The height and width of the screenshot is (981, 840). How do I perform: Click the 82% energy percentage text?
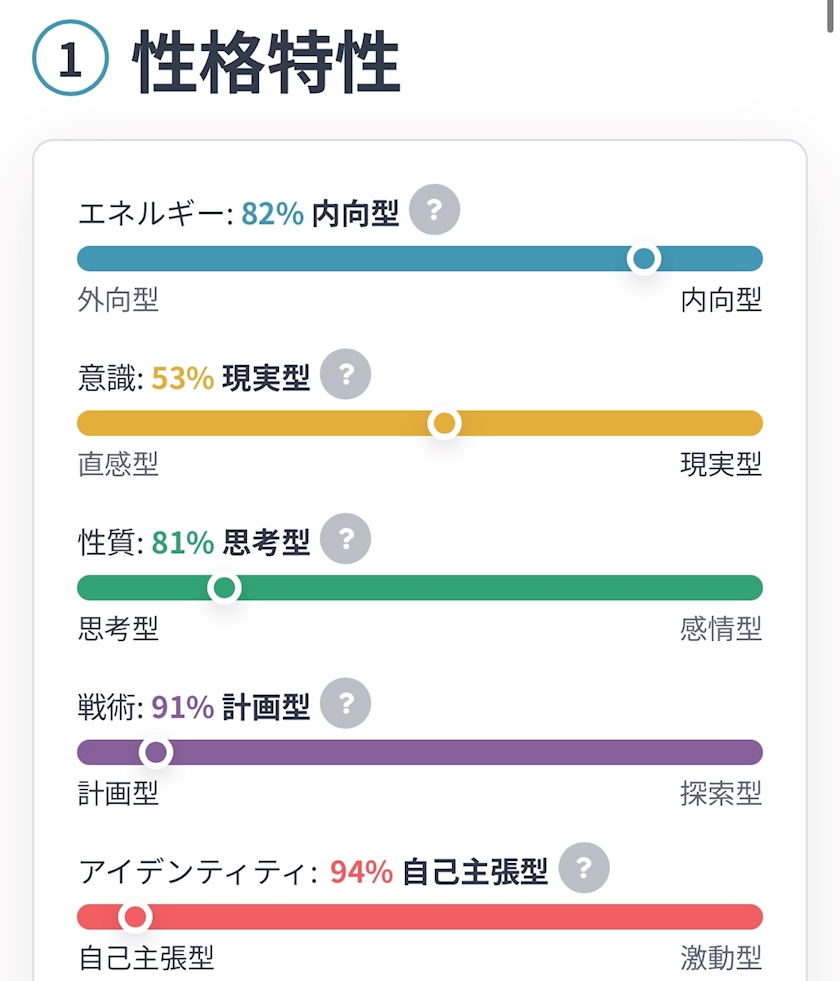pyautogui.click(x=273, y=213)
